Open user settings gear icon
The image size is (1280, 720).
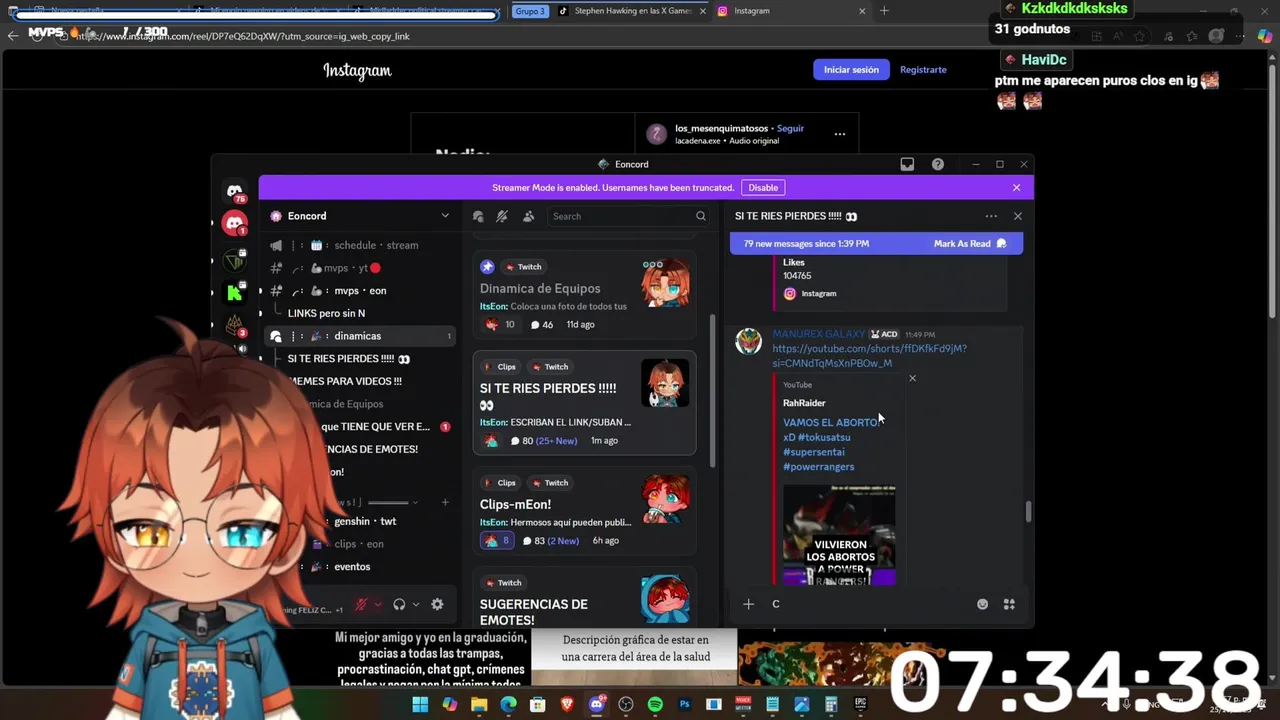[x=437, y=604]
